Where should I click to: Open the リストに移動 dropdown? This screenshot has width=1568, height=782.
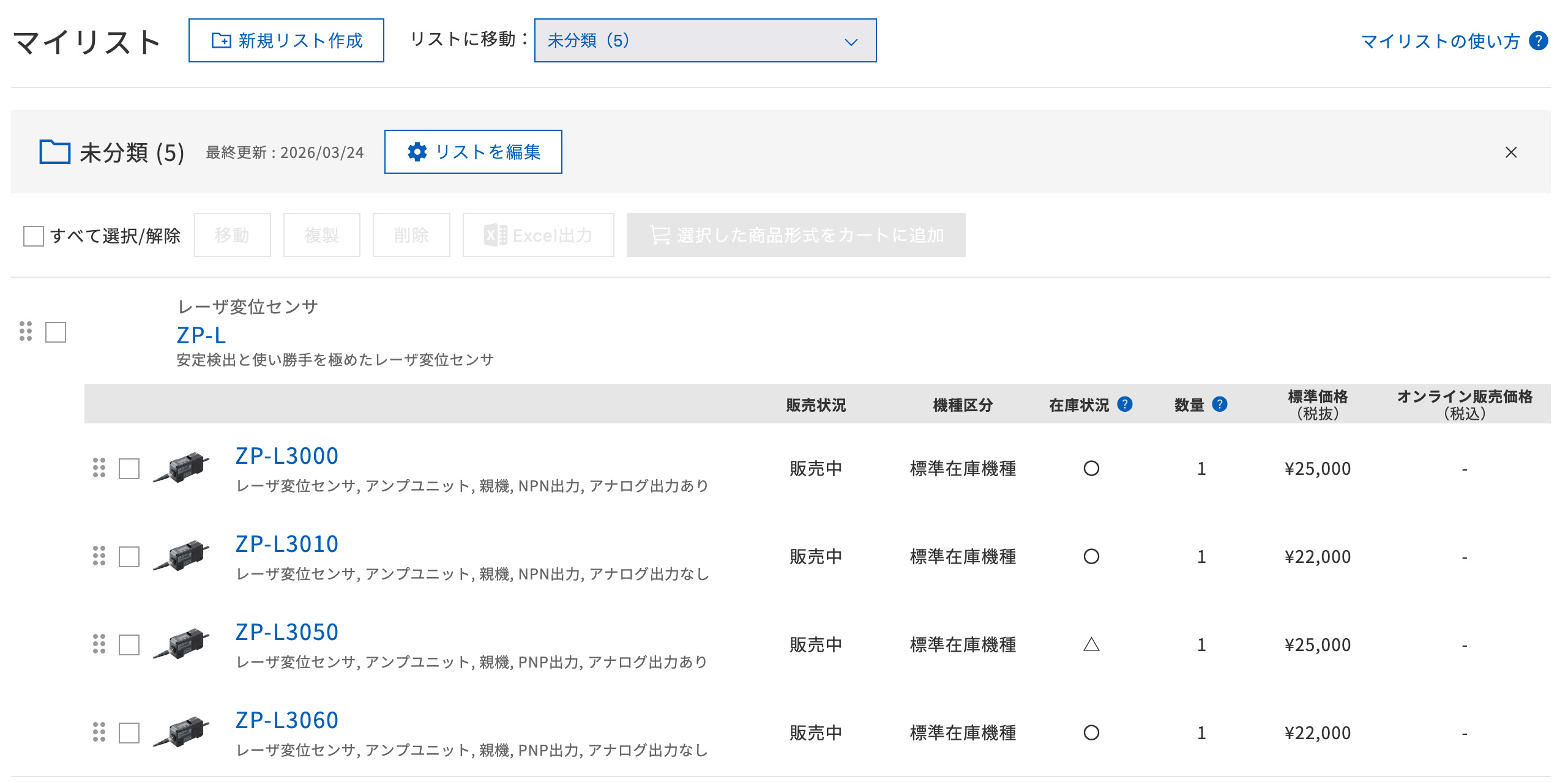click(704, 40)
